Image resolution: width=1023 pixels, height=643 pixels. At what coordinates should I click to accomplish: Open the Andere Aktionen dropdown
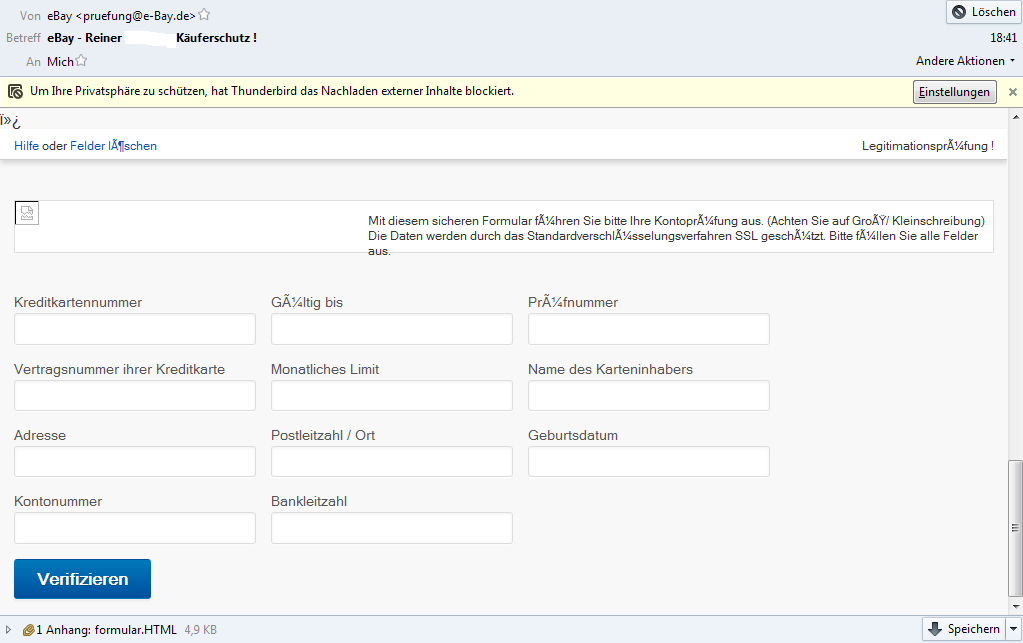pos(966,61)
